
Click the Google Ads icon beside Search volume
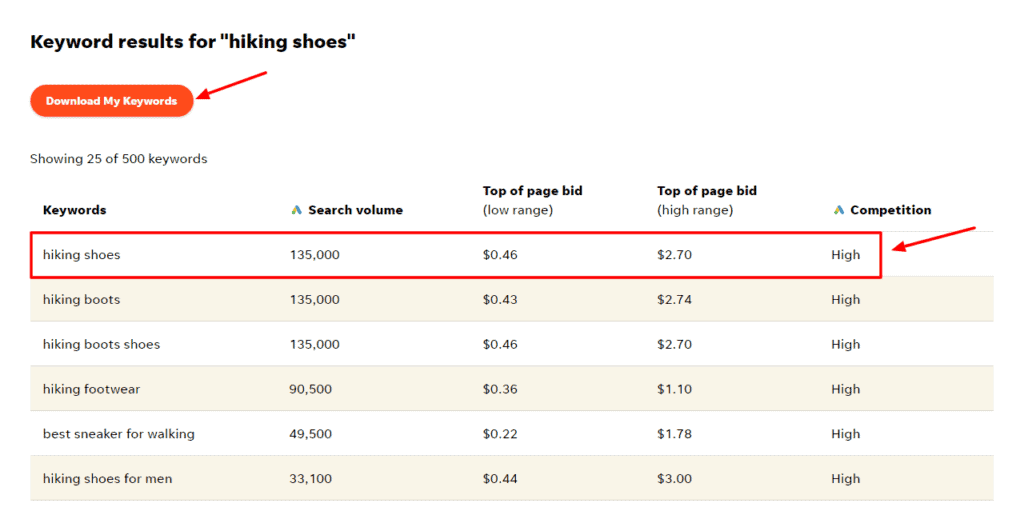pos(296,210)
